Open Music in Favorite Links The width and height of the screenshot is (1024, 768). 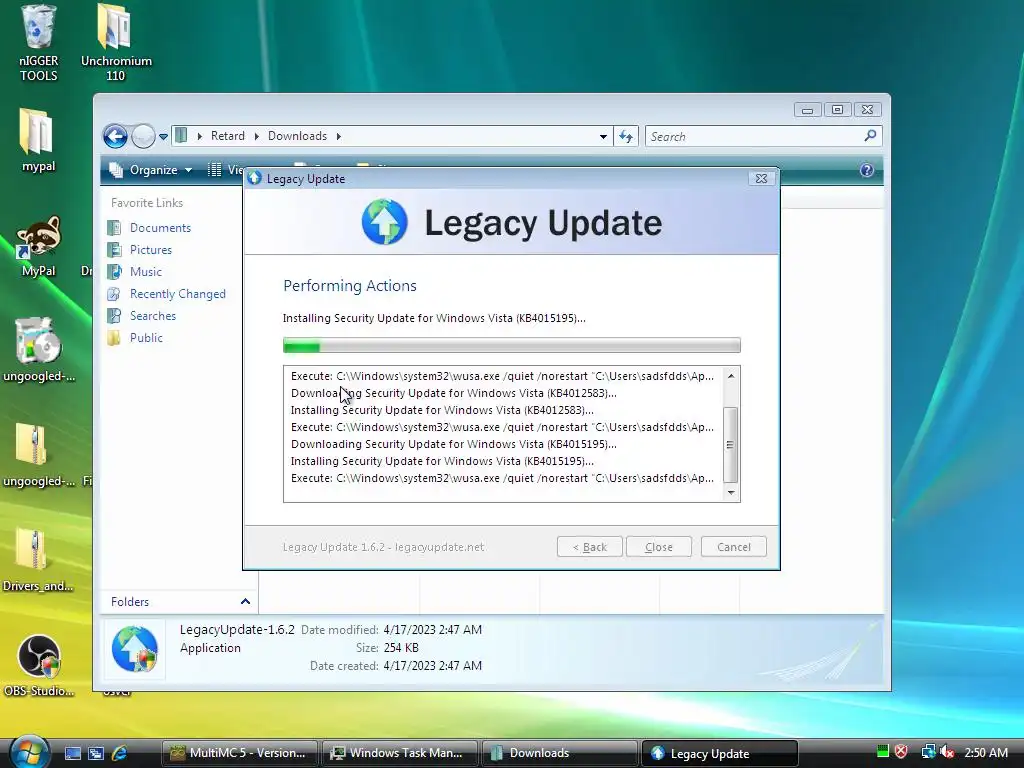tap(146, 272)
